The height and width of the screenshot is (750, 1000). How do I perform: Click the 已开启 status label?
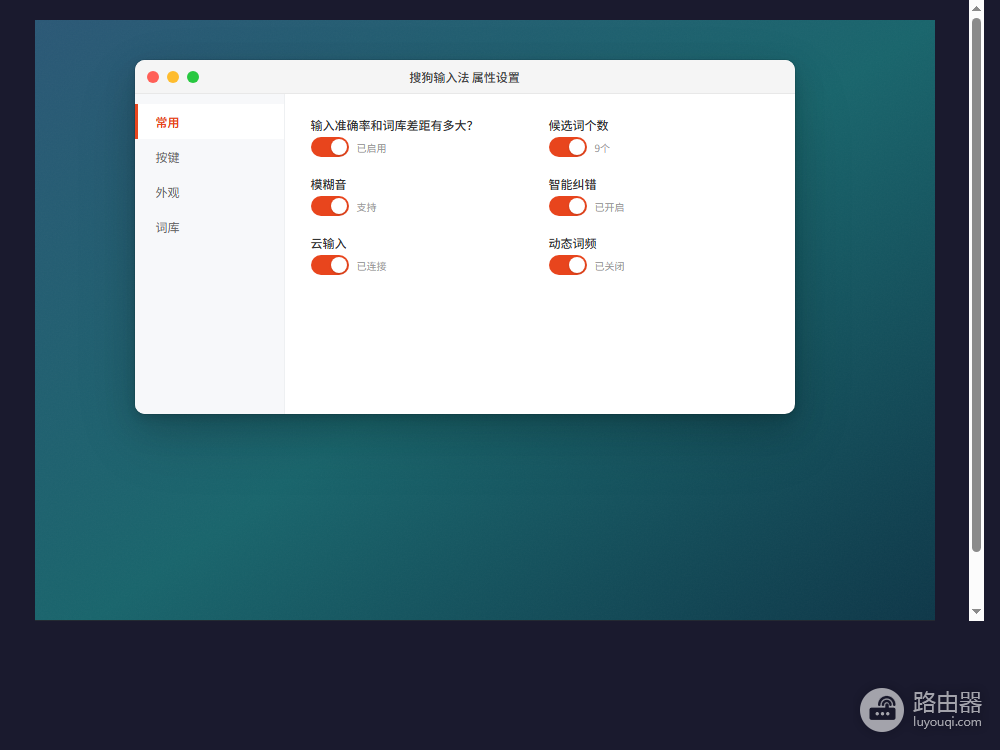610,207
